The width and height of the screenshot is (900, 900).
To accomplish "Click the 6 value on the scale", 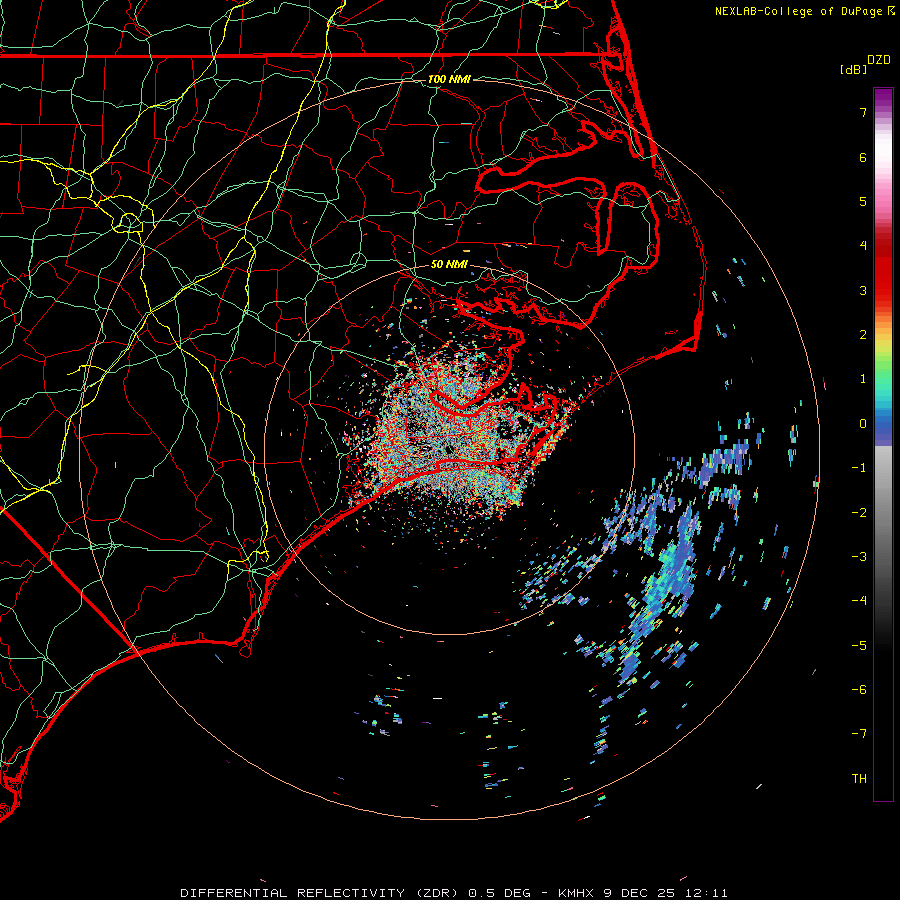I will [863, 157].
